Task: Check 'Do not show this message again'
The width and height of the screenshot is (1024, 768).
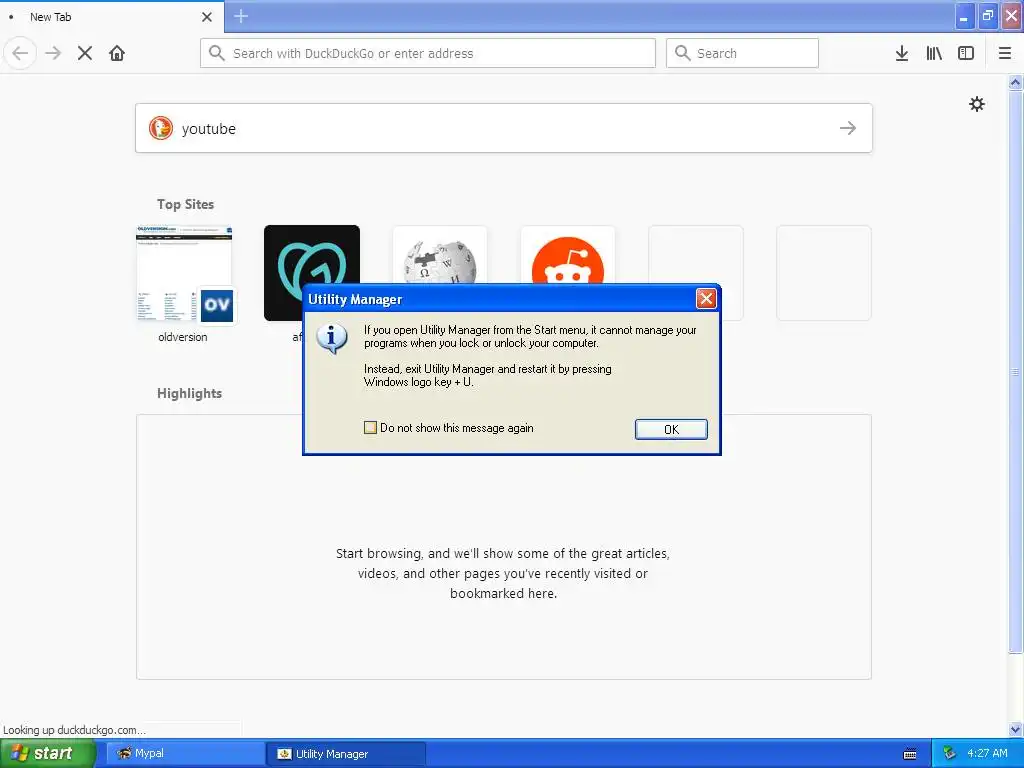Action: (x=370, y=428)
